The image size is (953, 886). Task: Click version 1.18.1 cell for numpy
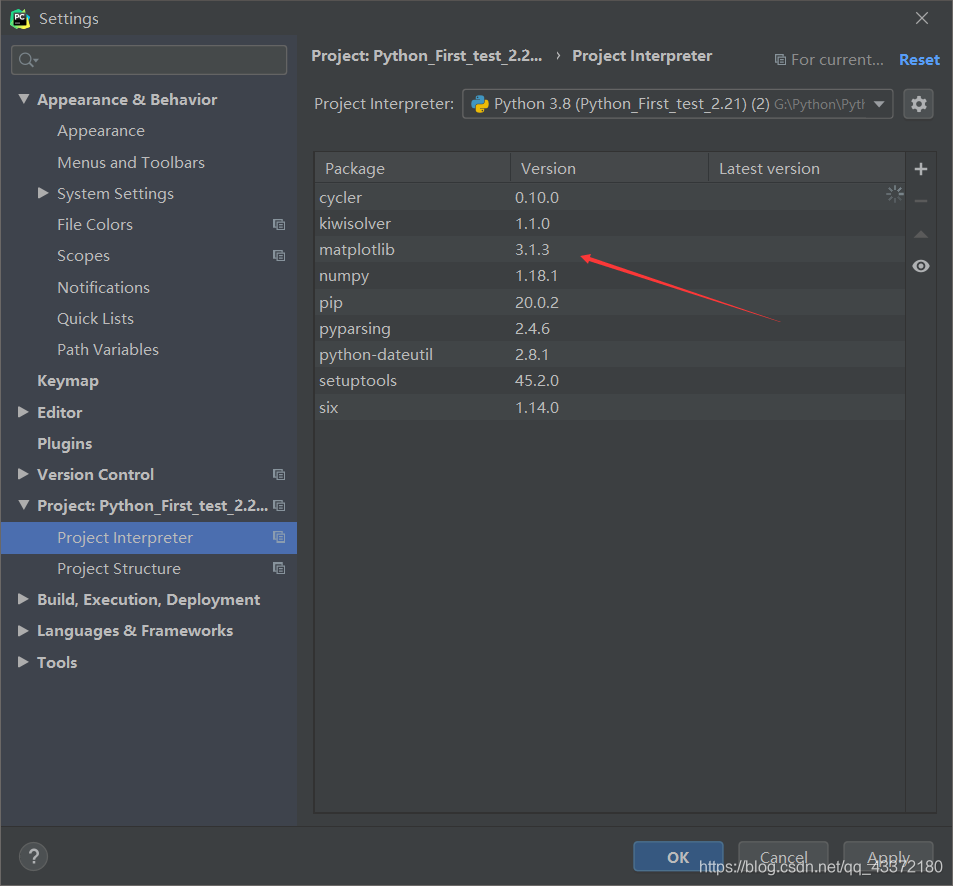click(536, 276)
